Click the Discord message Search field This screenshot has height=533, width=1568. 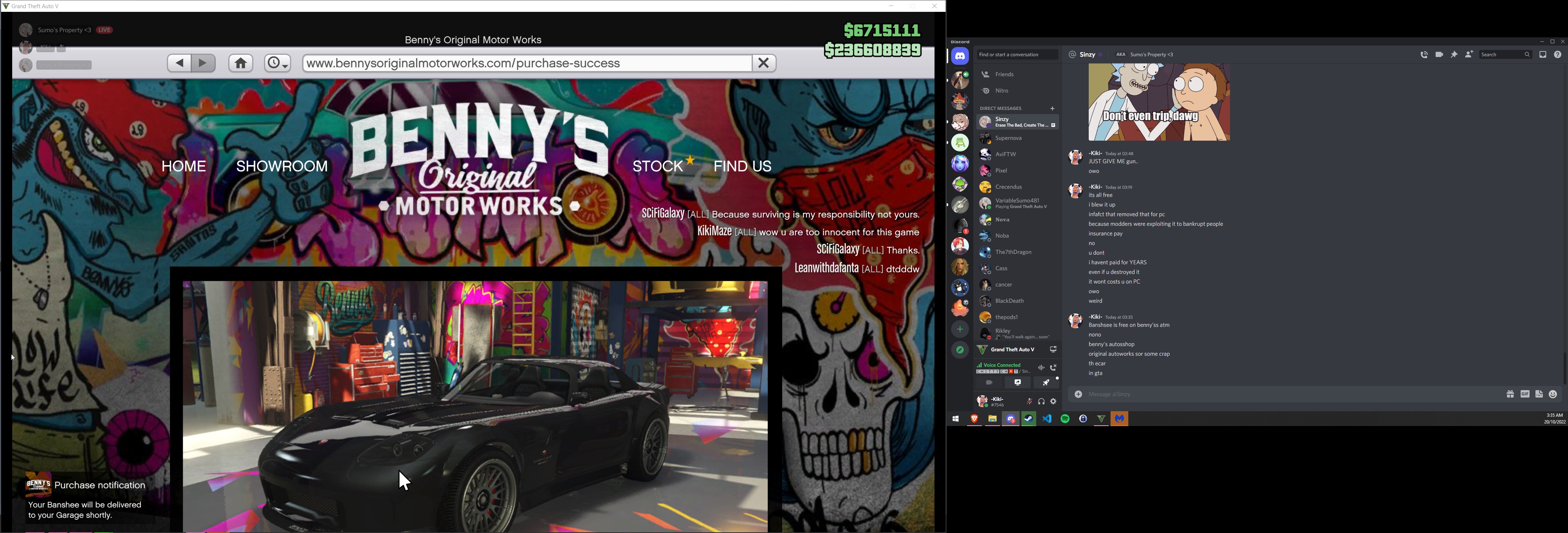point(1505,55)
